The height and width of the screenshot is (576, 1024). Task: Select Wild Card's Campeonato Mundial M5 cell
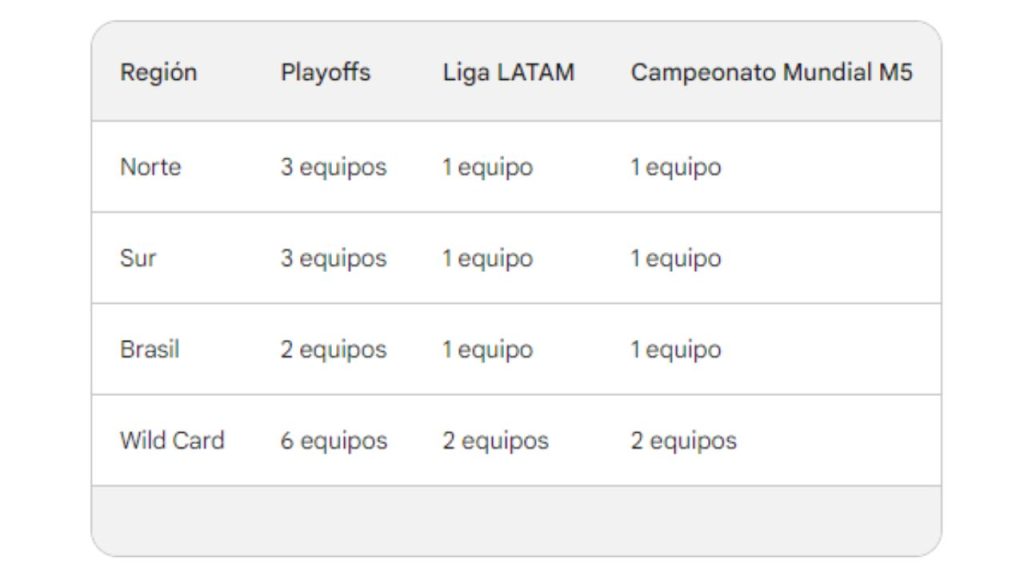(x=684, y=441)
